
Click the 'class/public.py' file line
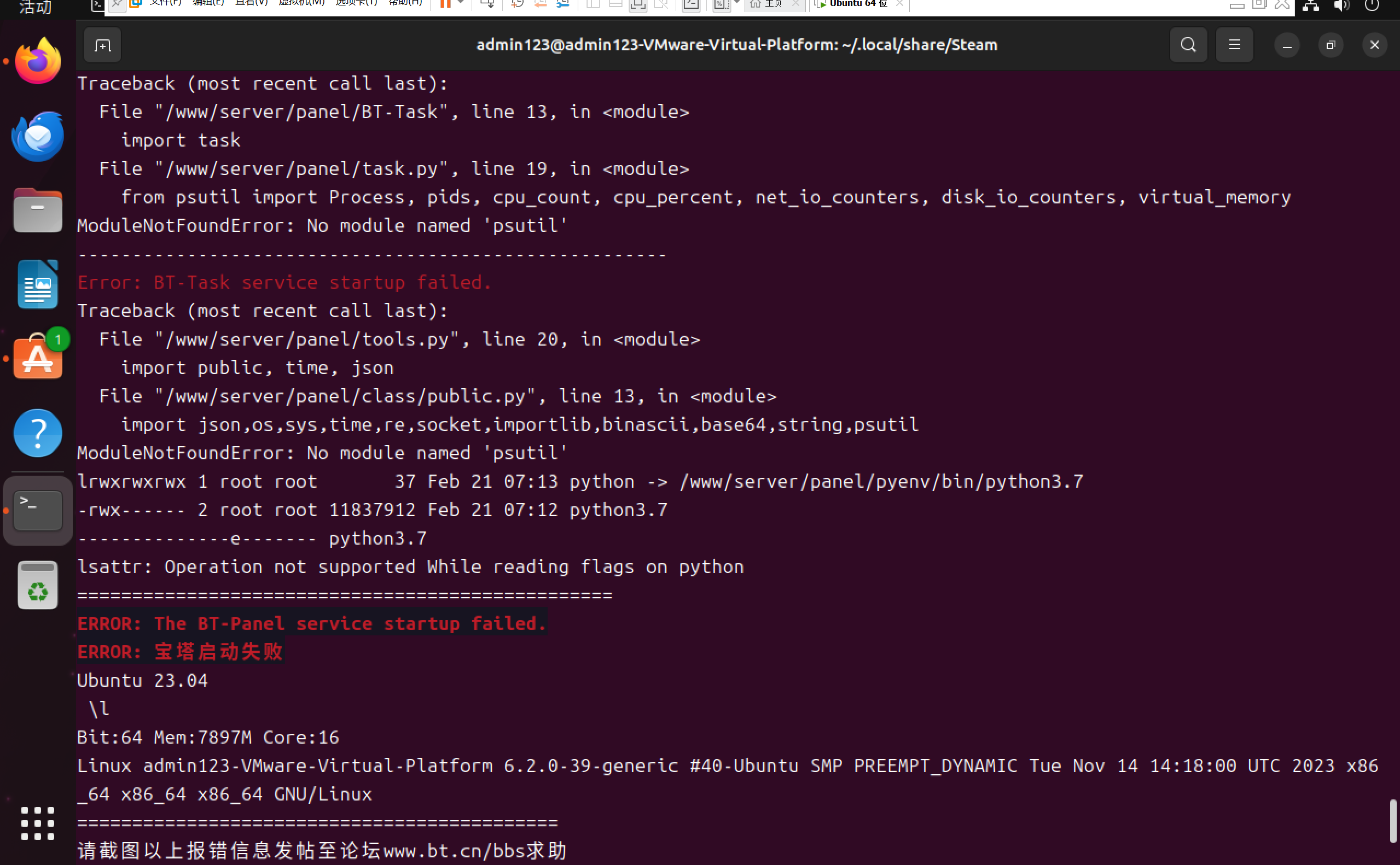point(438,396)
